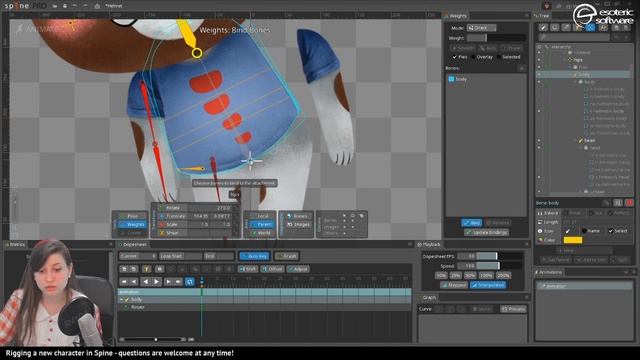Image resolution: width=640 pixels, height=360 pixels.
Task: Click the key filter icon in dopesheet
Action: pos(147,269)
